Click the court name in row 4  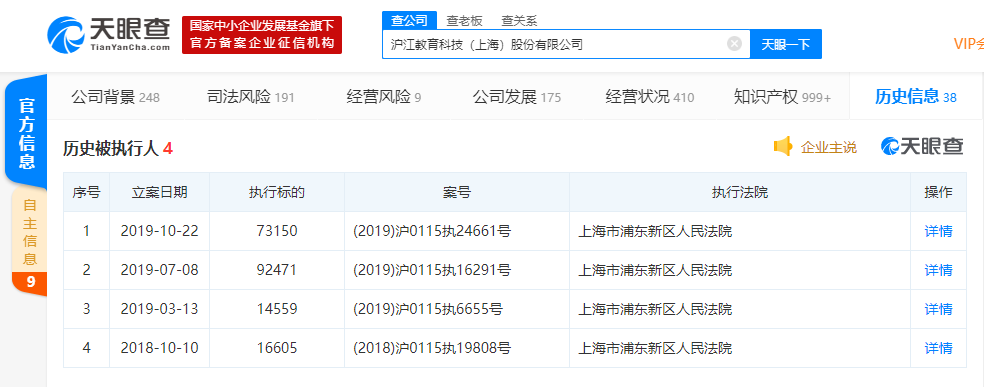coord(655,348)
